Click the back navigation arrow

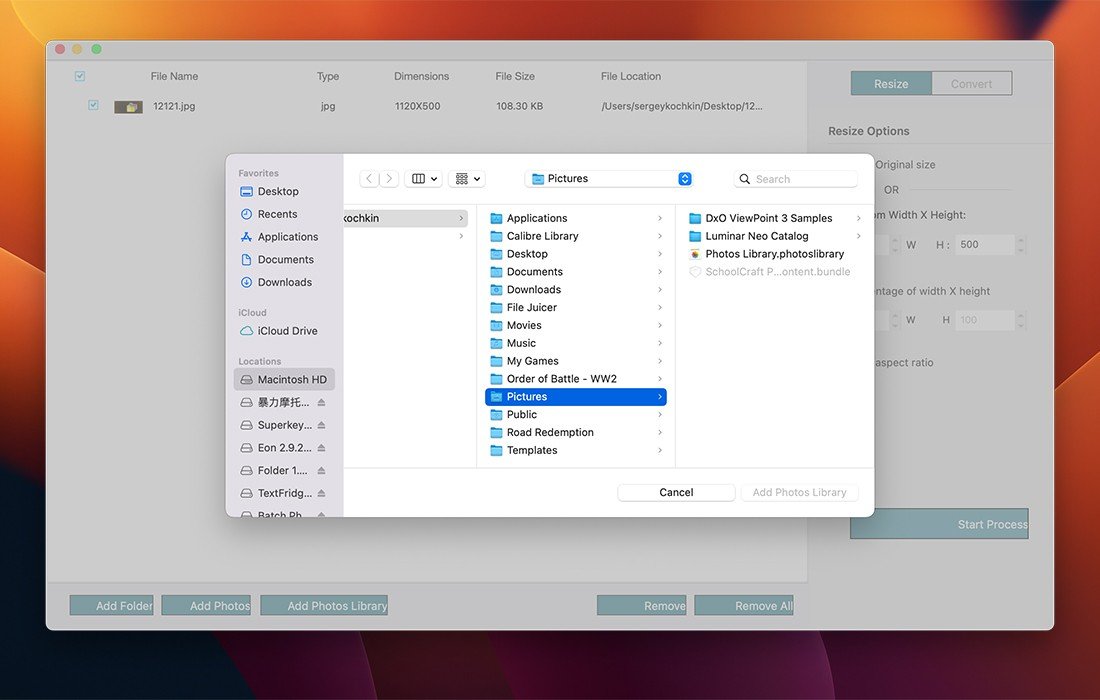coord(369,179)
